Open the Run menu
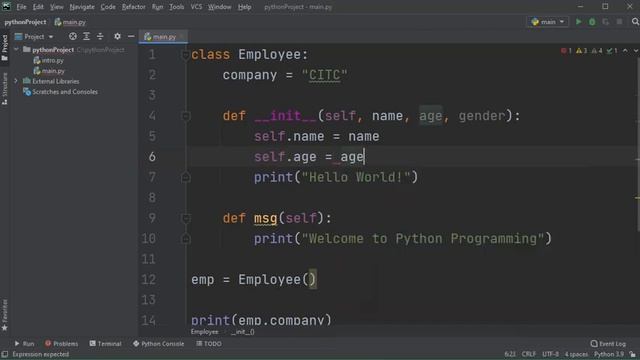Screen dimensions: 640x360 click(x=157, y=7)
